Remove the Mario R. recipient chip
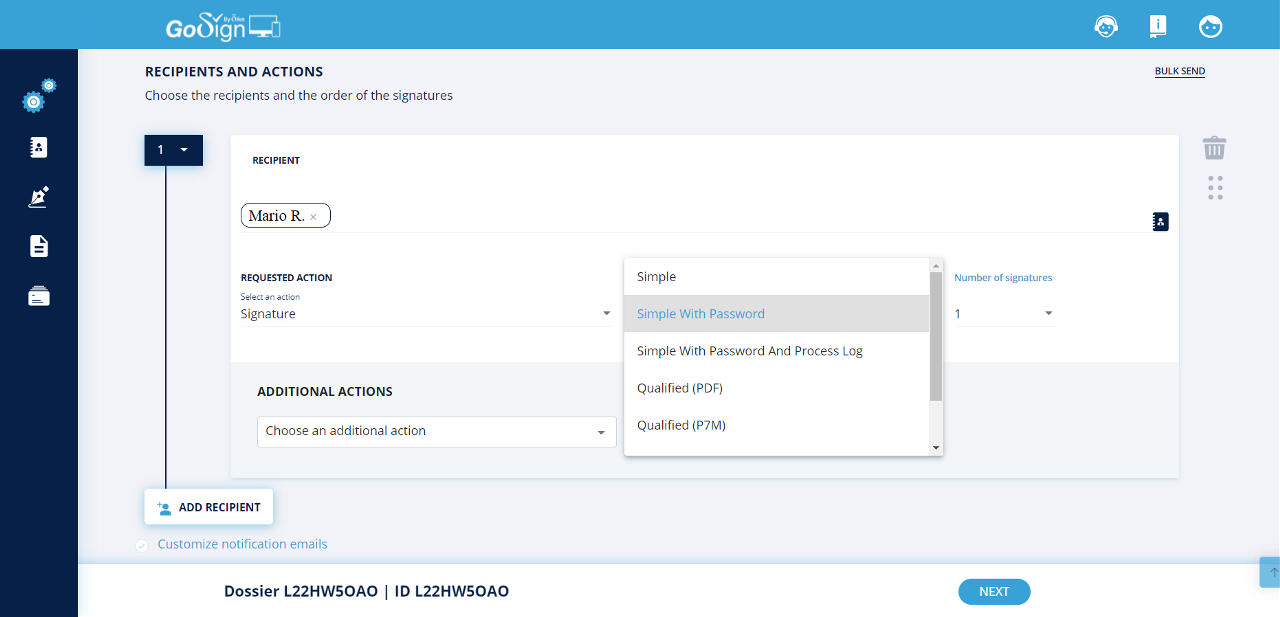 (x=313, y=217)
